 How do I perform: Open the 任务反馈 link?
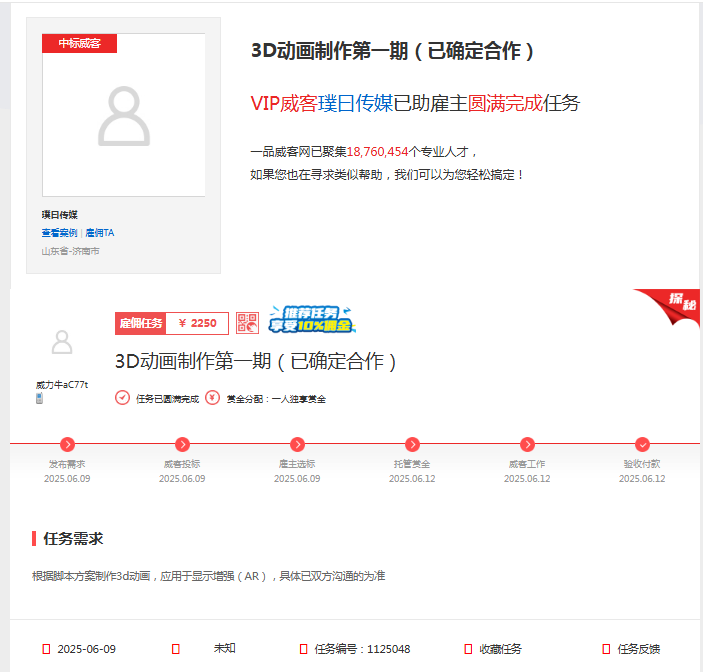point(638,649)
